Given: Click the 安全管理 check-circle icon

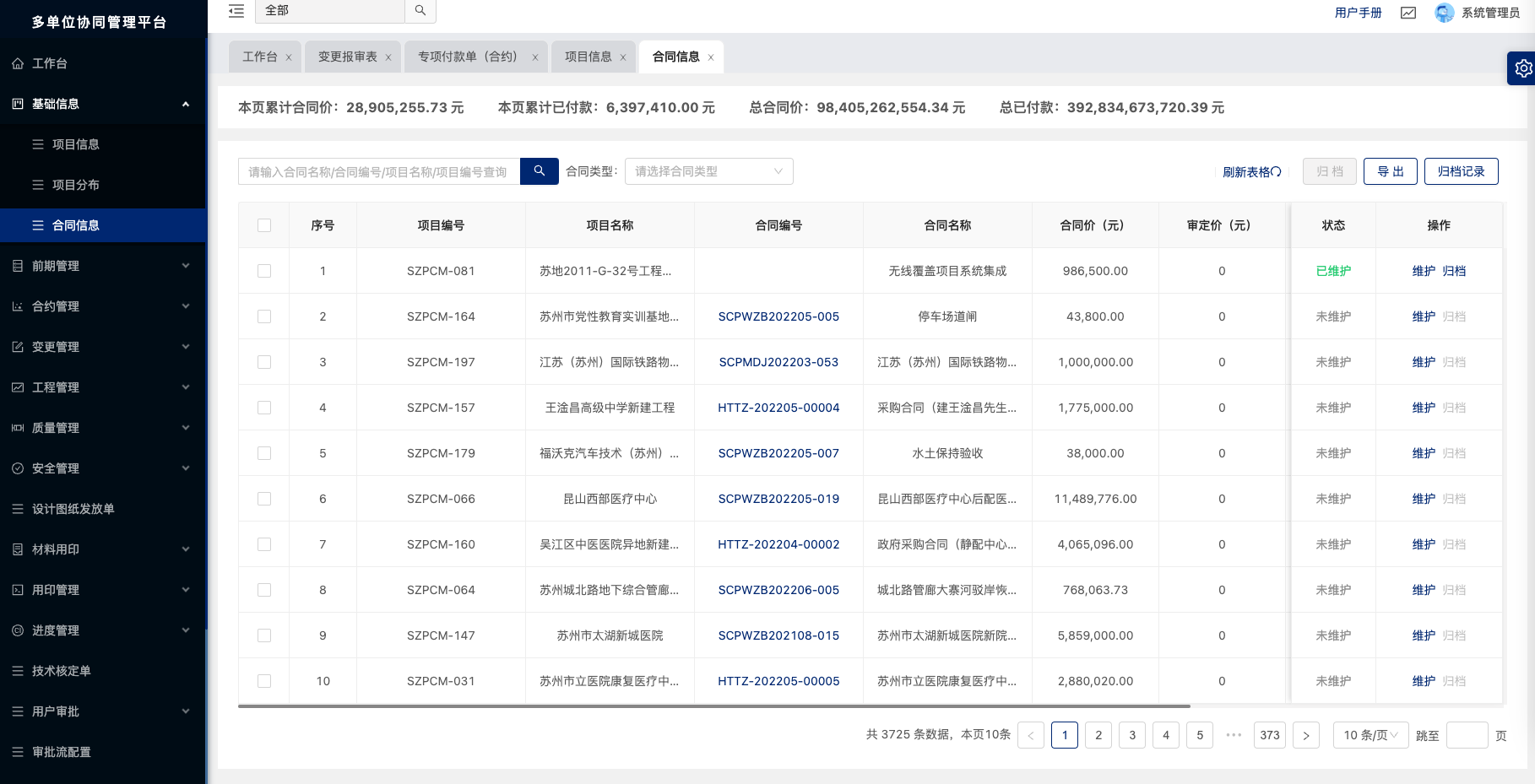Looking at the screenshot, I should (x=18, y=468).
